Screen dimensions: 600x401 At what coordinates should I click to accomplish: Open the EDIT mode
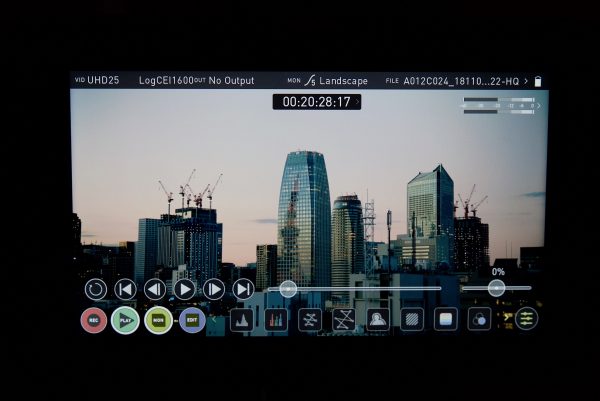pyautogui.click(x=192, y=320)
